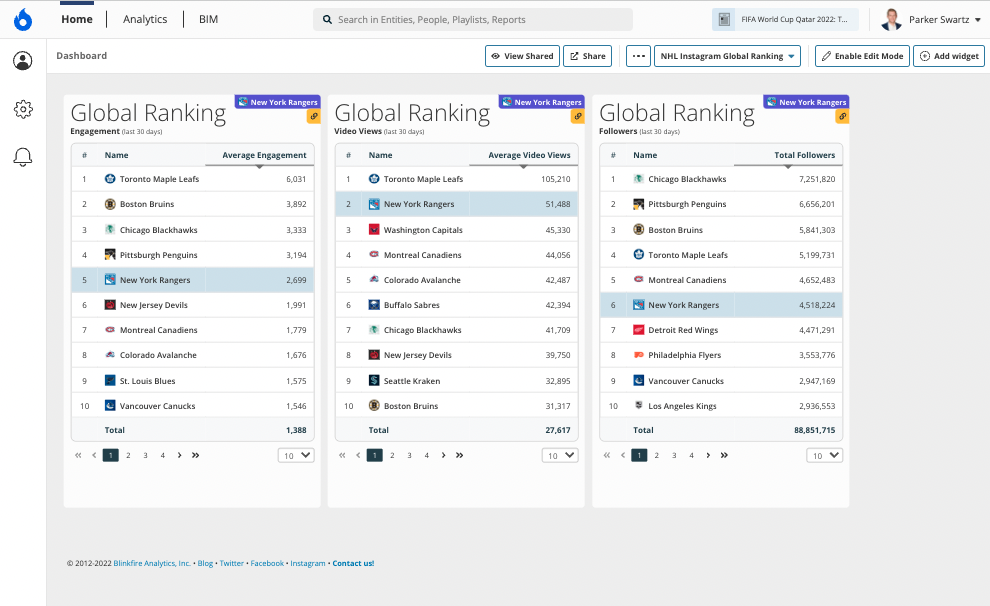Jump to last page in Video Views table

[460, 455]
